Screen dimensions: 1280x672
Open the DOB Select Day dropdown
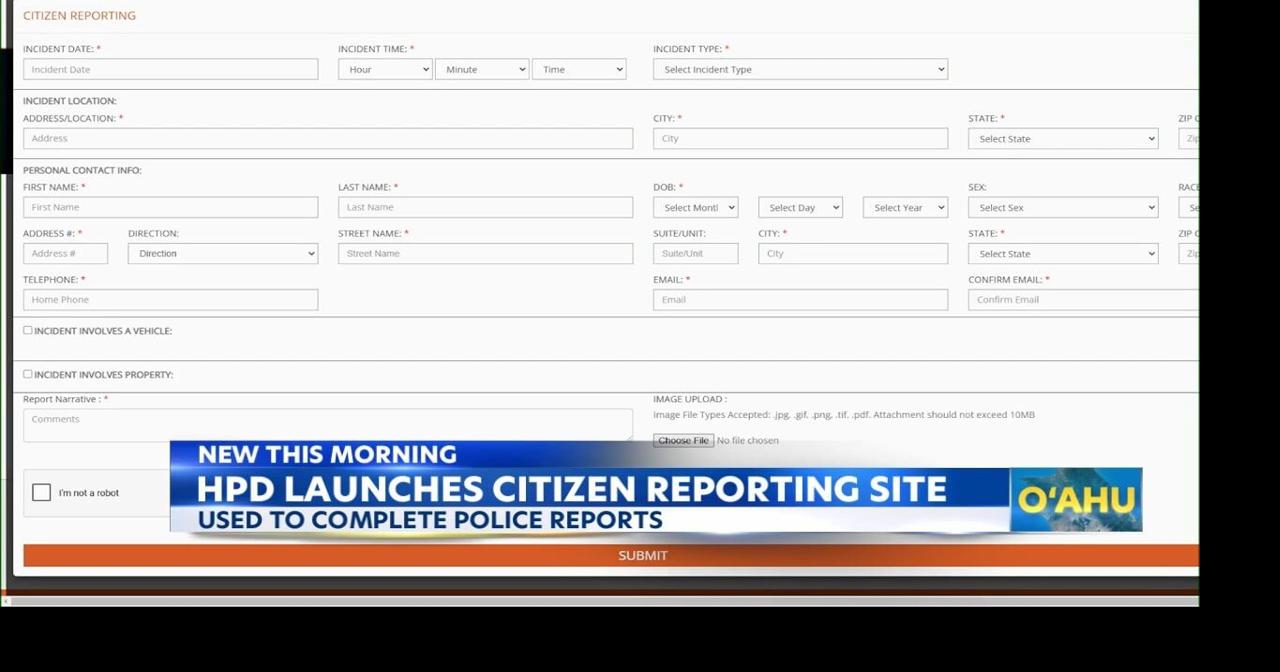[800, 207]
